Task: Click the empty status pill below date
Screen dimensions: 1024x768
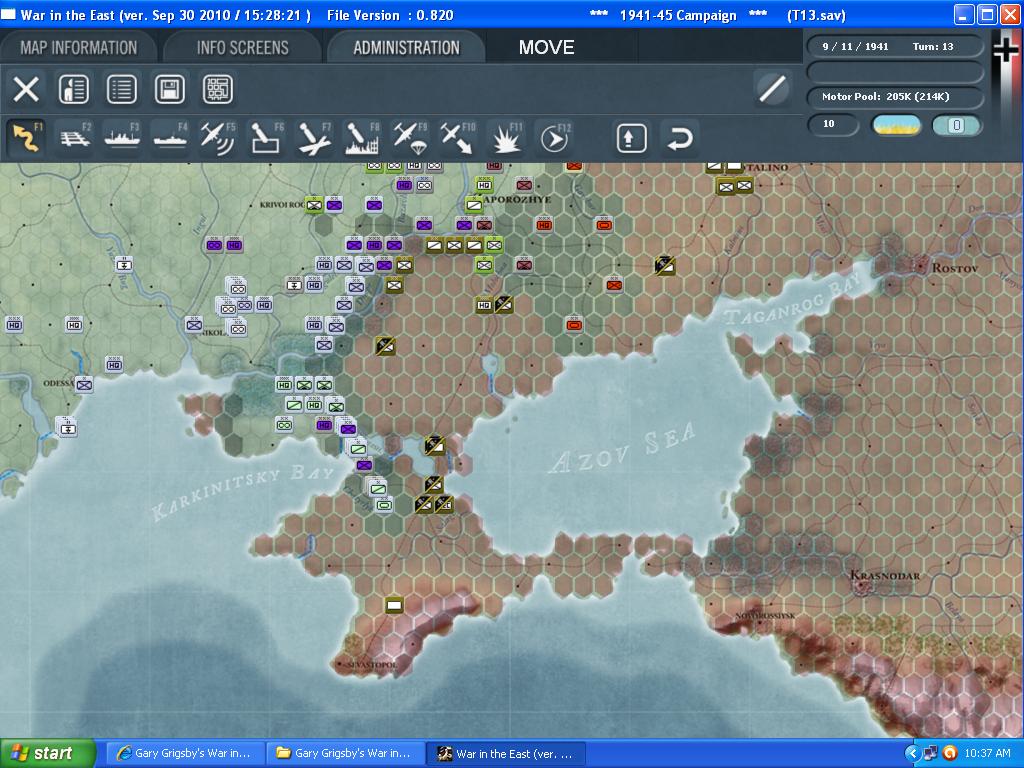Action: (x=895, y=71)
